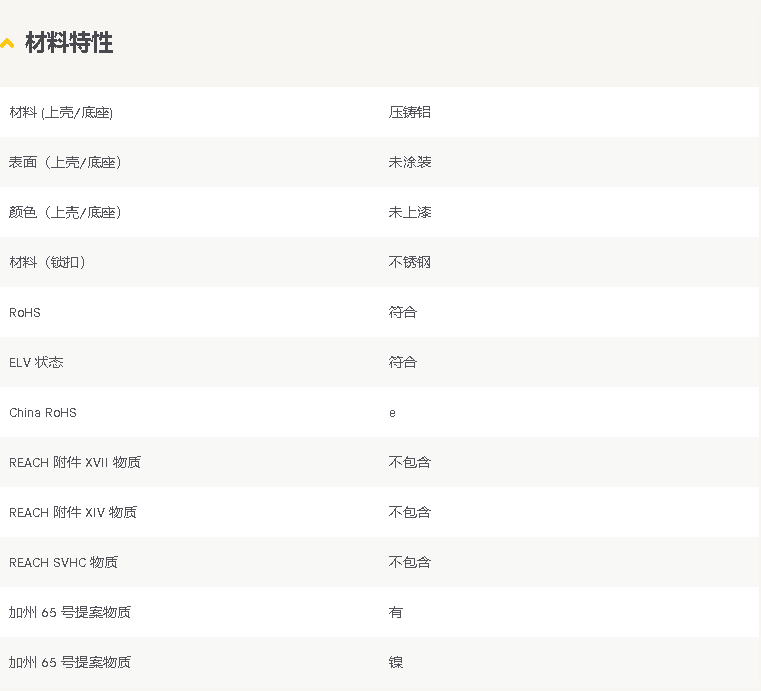Select the REACH 附件 XVII 物质 label
The image size is (761, 691).
point(75,462)
